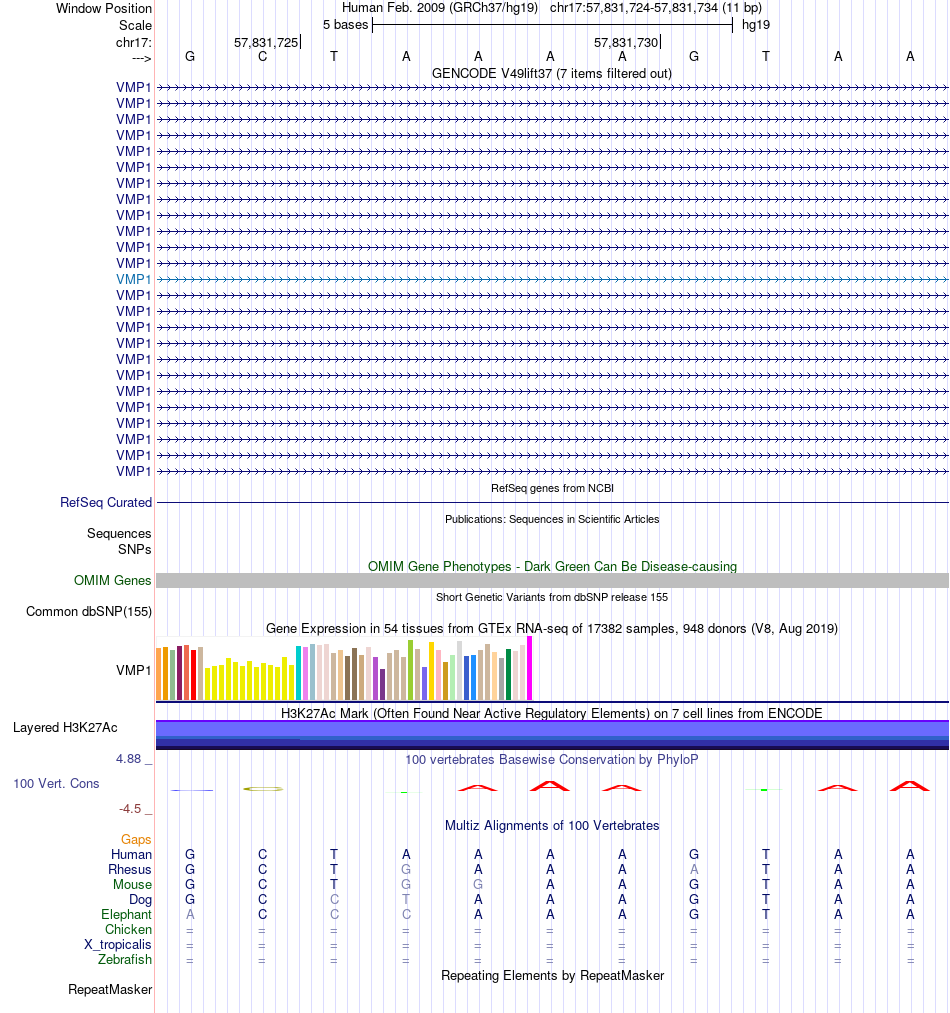Click the 'RefSeq genes from NCBI' title
950x1013 pixels.
(553, 488)
